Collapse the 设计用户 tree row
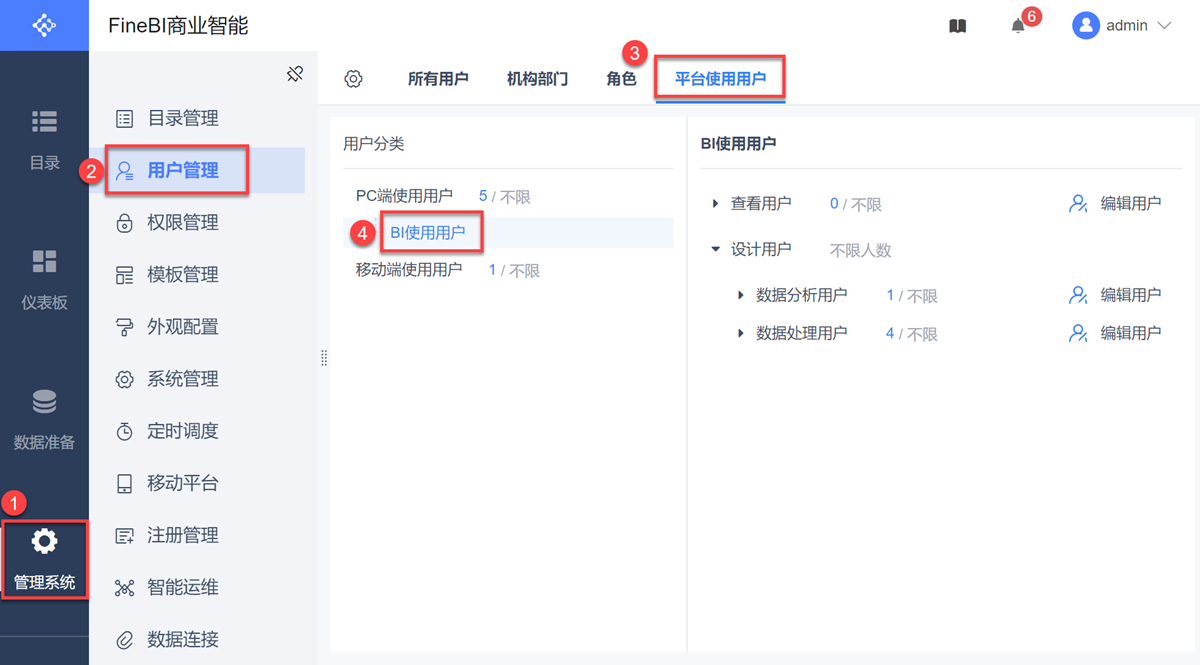The height and width of the screenshot is (665, 1200). 715,250
